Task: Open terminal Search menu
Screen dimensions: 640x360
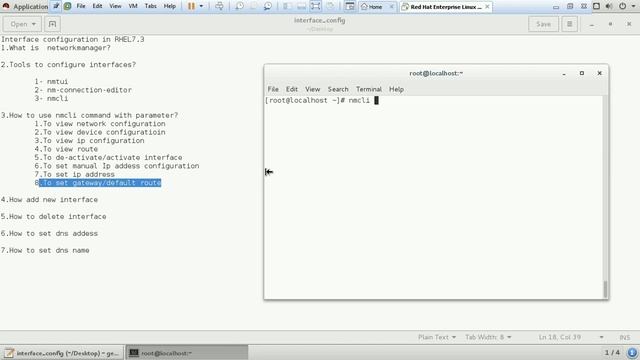Action: click(x=338, y=89)
